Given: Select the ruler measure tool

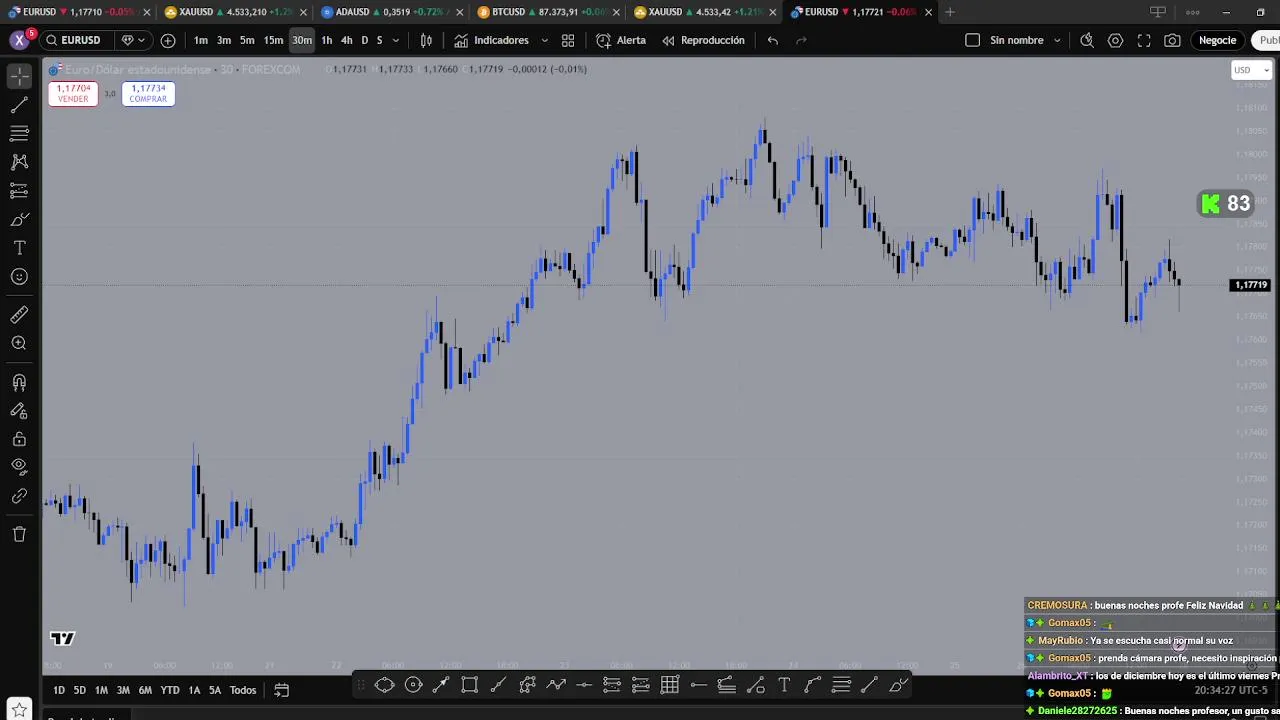Looking at the screenshot, I should (x=19, y=315).
